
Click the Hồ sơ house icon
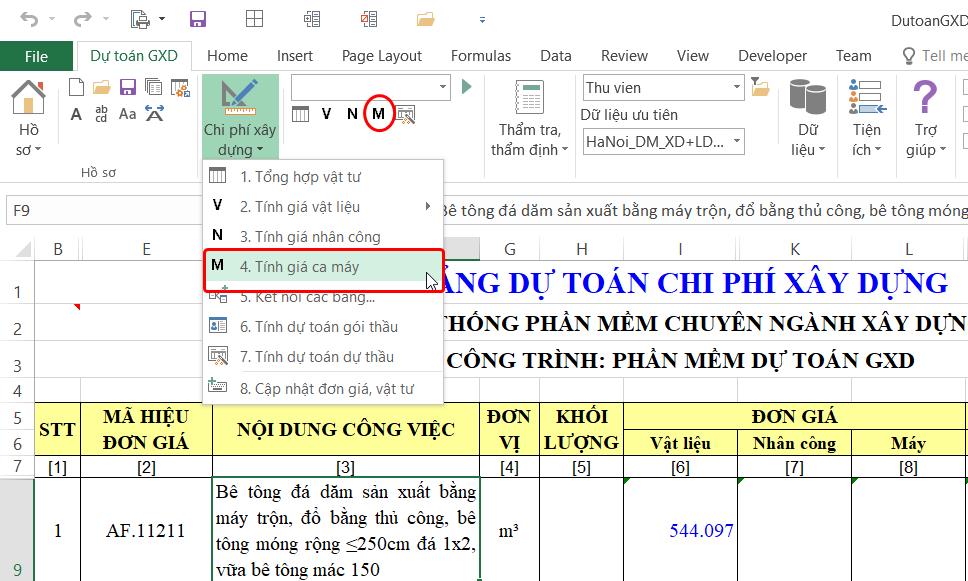pyautogui.click(x=28, y=100)
